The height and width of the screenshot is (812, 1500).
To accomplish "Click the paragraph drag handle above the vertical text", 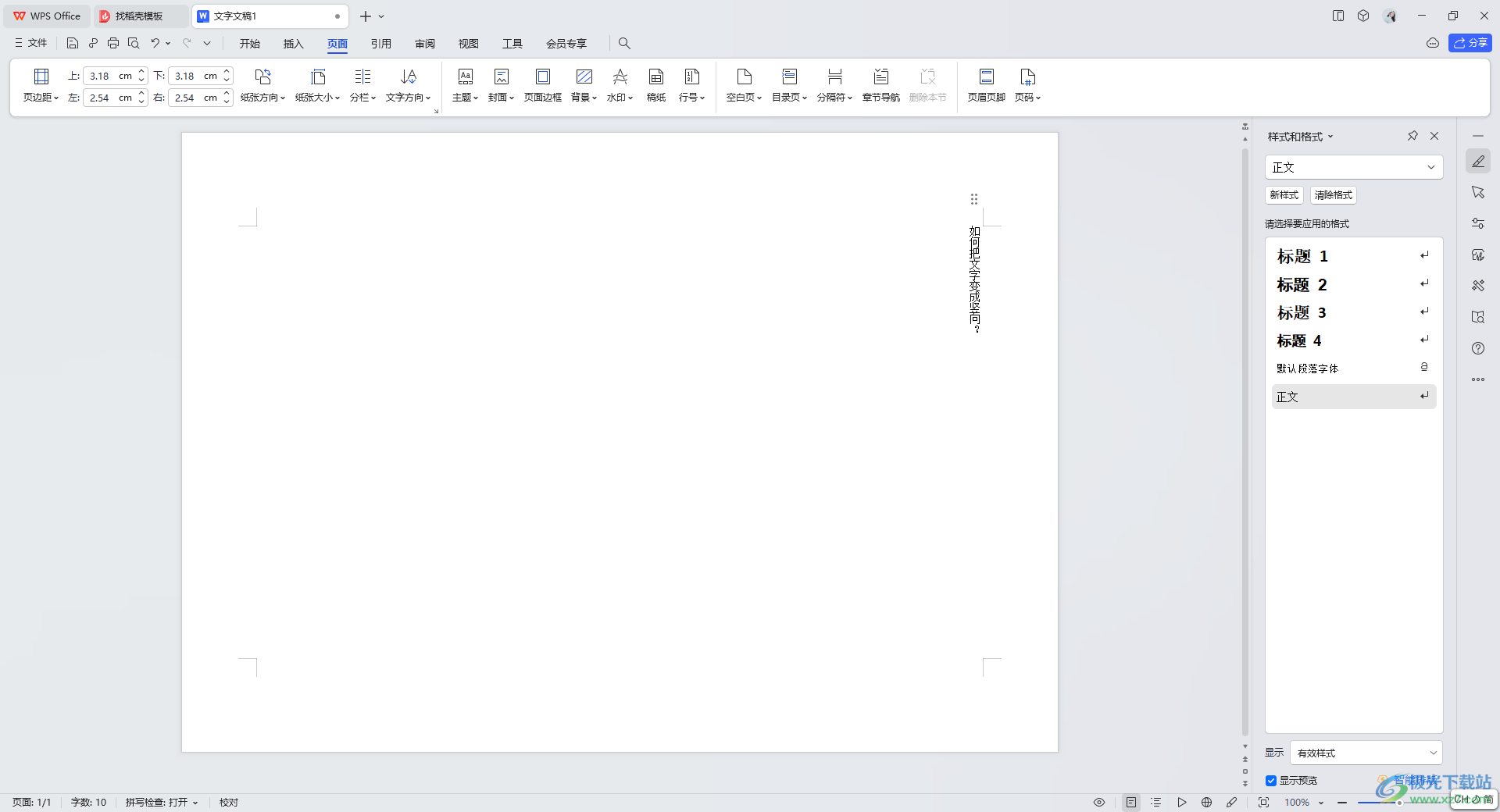I will point(974,199).
